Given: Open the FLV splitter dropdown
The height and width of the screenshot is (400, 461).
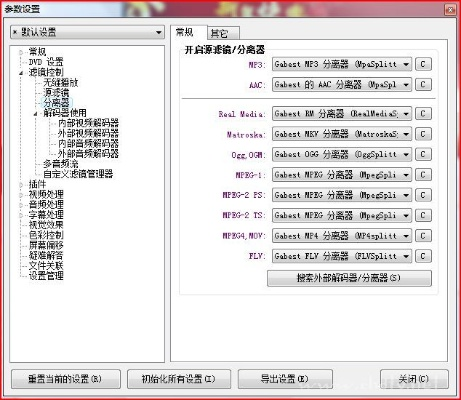Looking at the screenshot, I should [342, 256].
